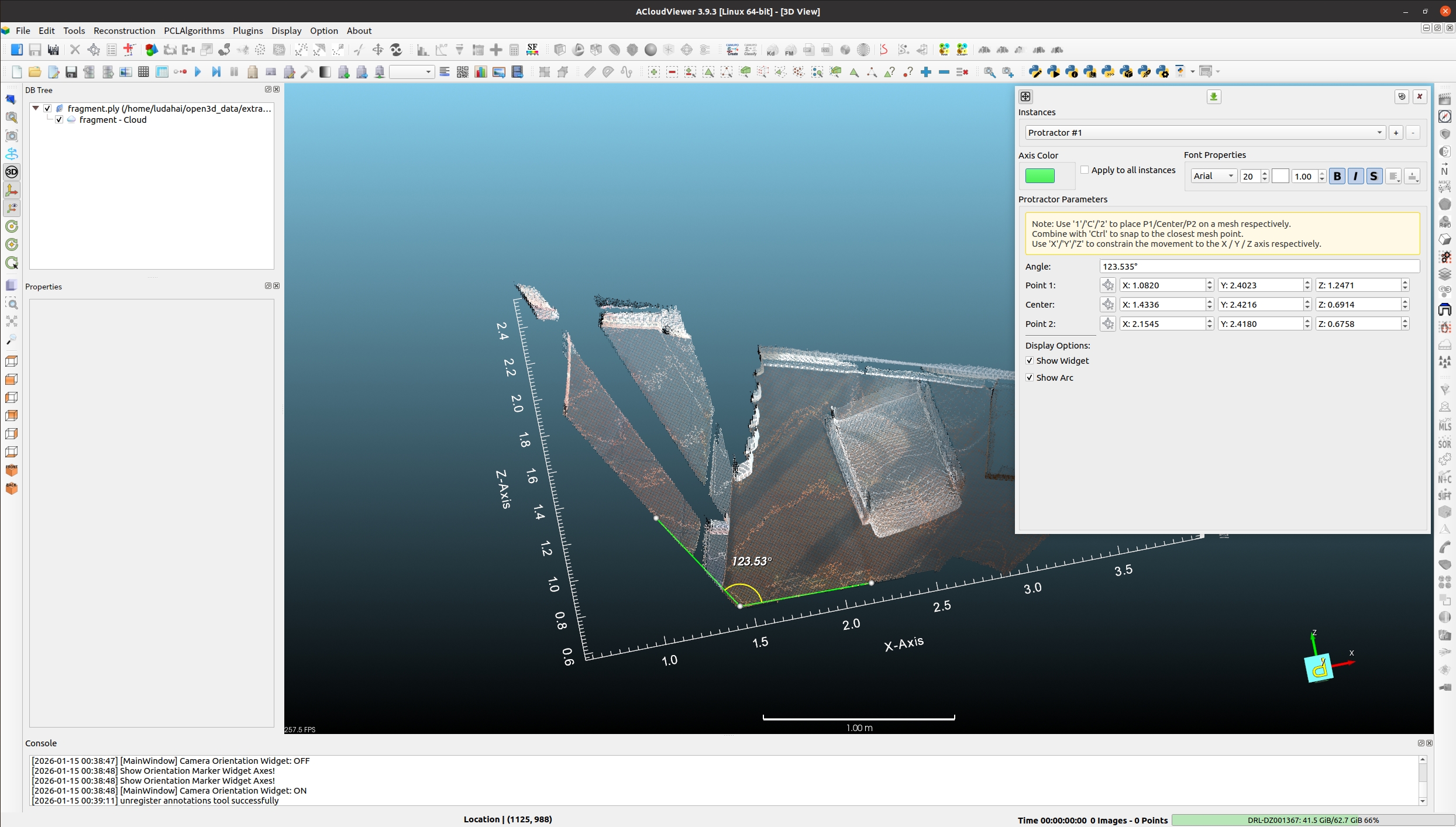Image resolution: width=1456 pixels, height=827 pixels.
Task: Click the QR code icon in toolbar
Action: pos(462,72)
